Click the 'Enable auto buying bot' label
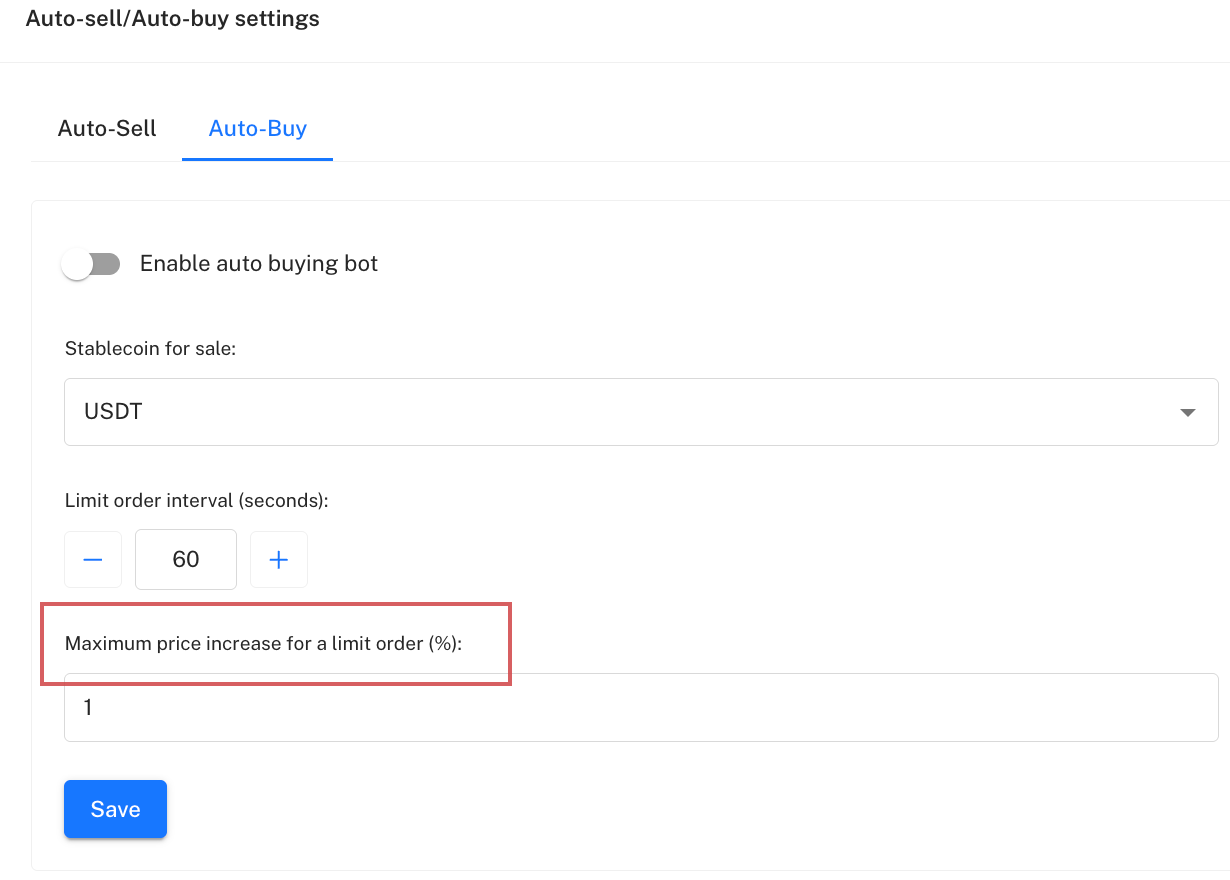1230x880 pixels. point(259,264)
